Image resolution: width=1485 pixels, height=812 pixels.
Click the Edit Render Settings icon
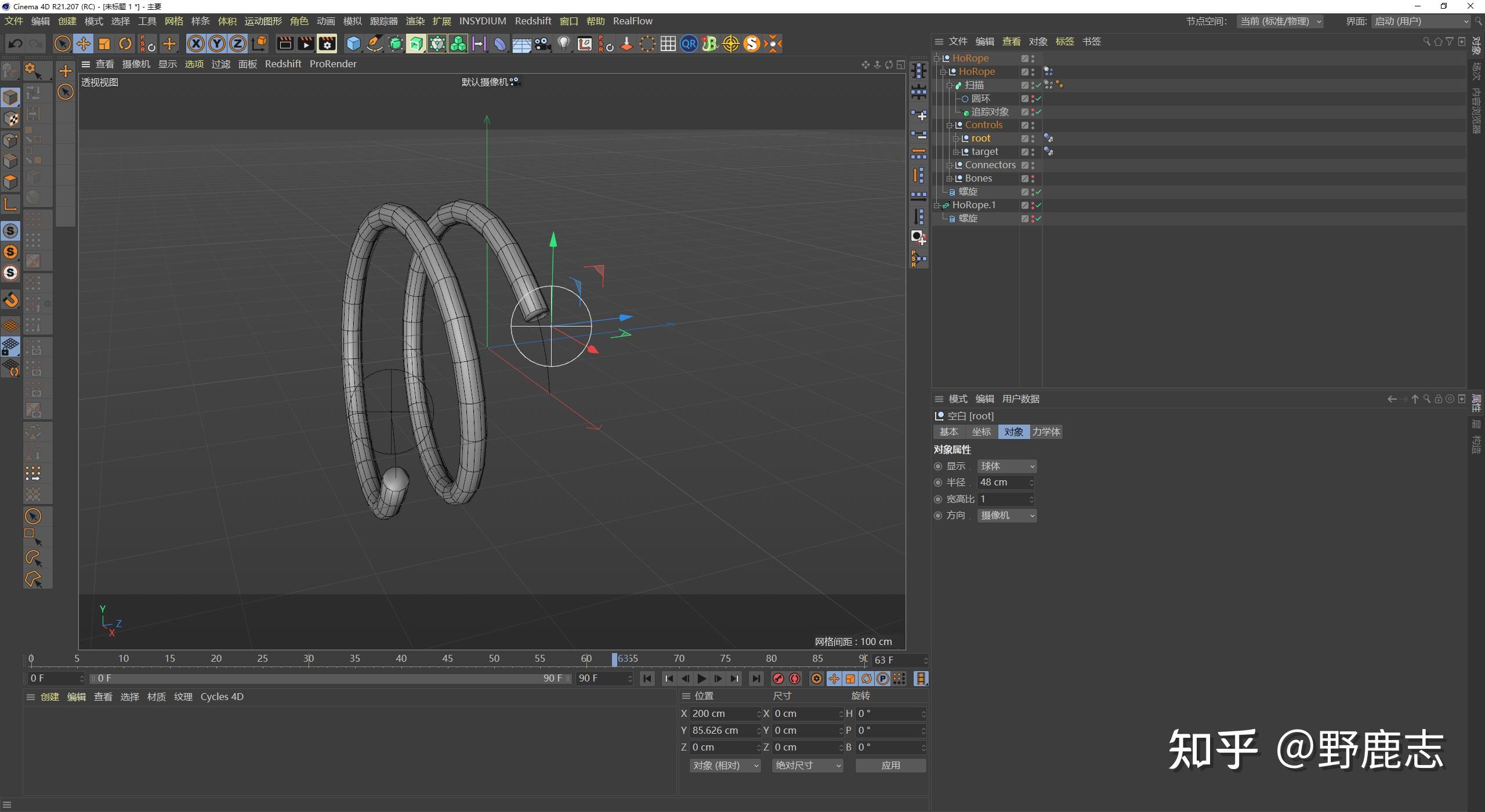click(x=327, y=43)
